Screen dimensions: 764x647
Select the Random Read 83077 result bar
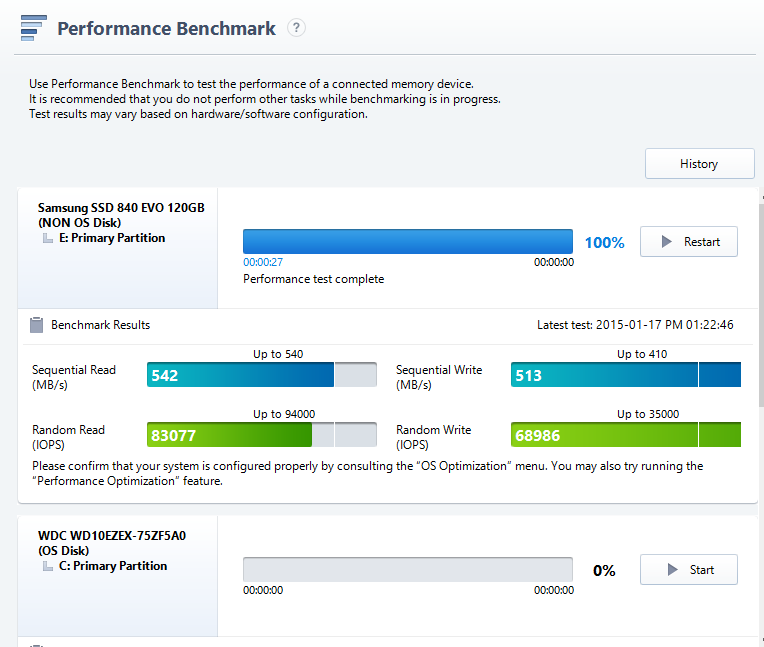[262, 435]
